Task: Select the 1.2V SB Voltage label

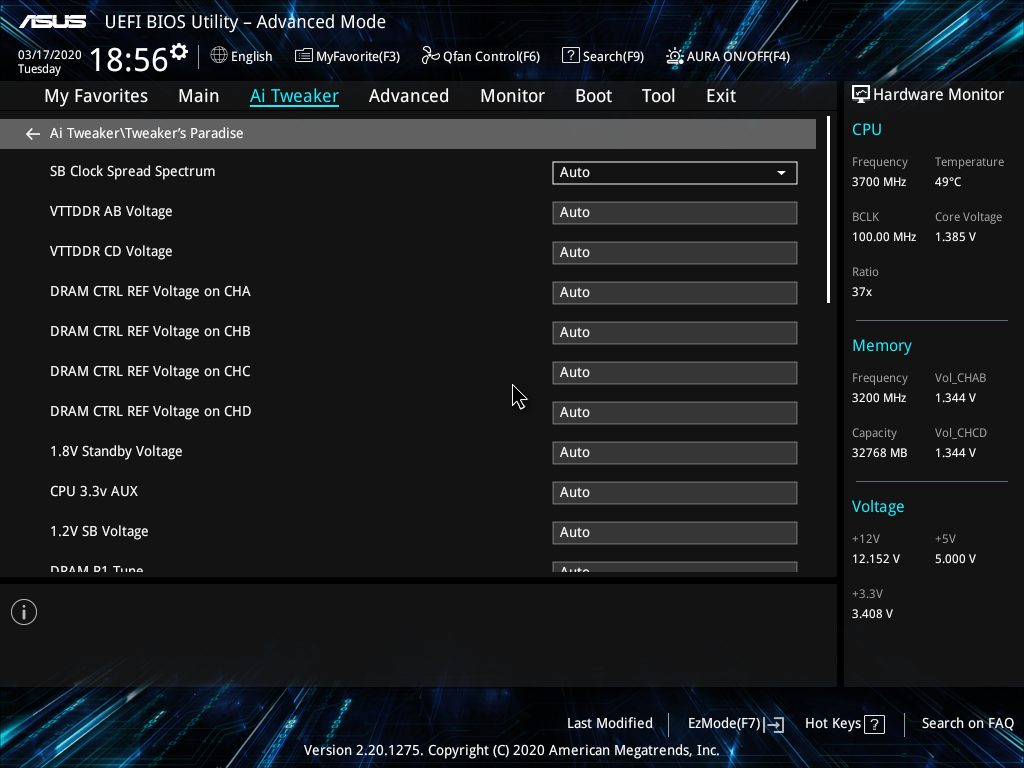Action: pyautogui.click(x=99, y=532)
